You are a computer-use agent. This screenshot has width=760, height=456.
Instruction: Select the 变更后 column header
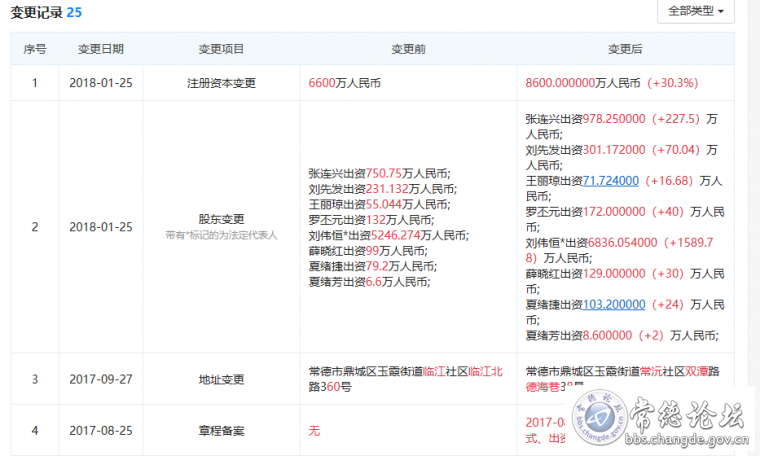[x=625, y=48]
